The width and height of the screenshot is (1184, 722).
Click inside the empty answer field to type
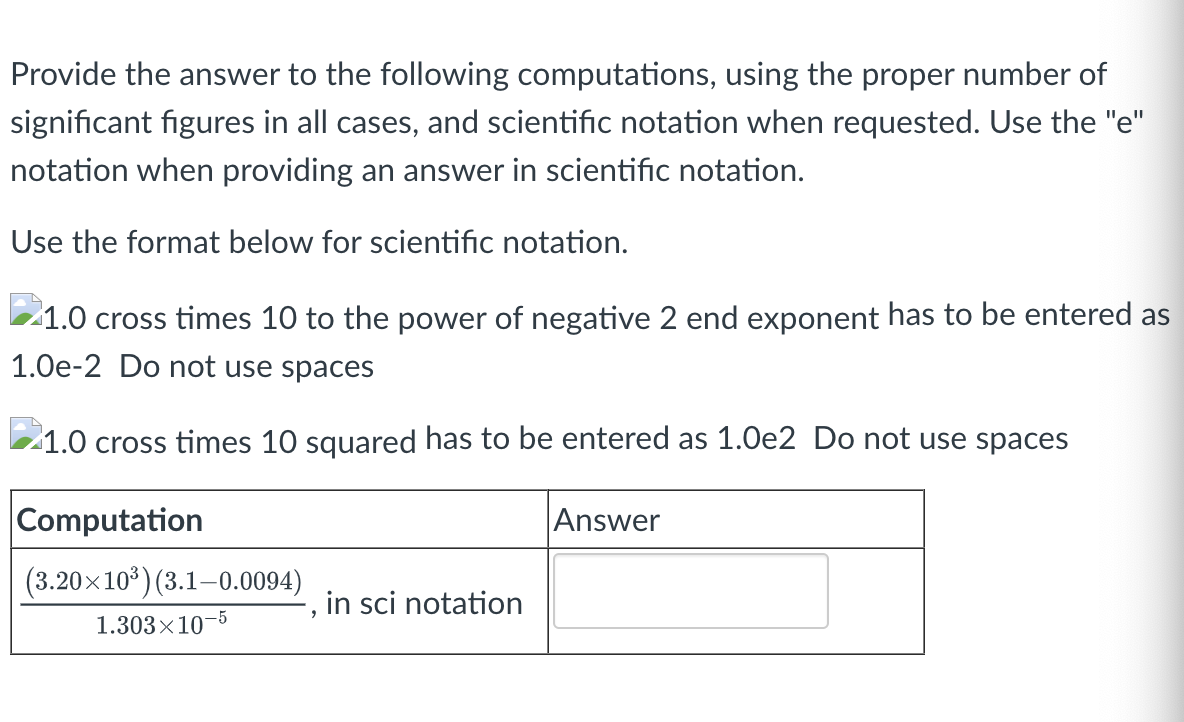pyautogui.click(x=690, y=592)
